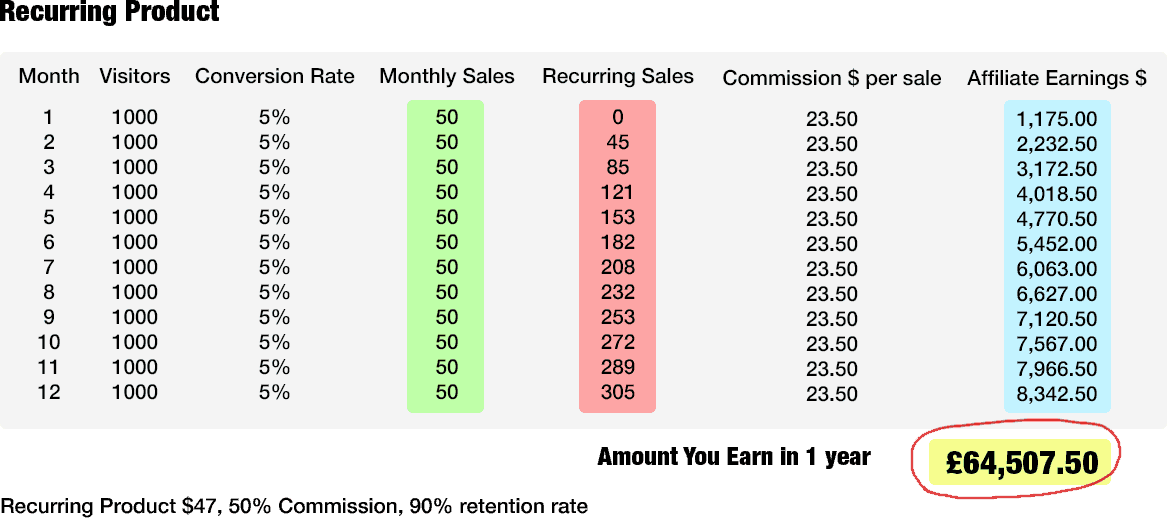
Task: Select the affiliate earnings cell 8,342.50
Action: pos(1057,394)
